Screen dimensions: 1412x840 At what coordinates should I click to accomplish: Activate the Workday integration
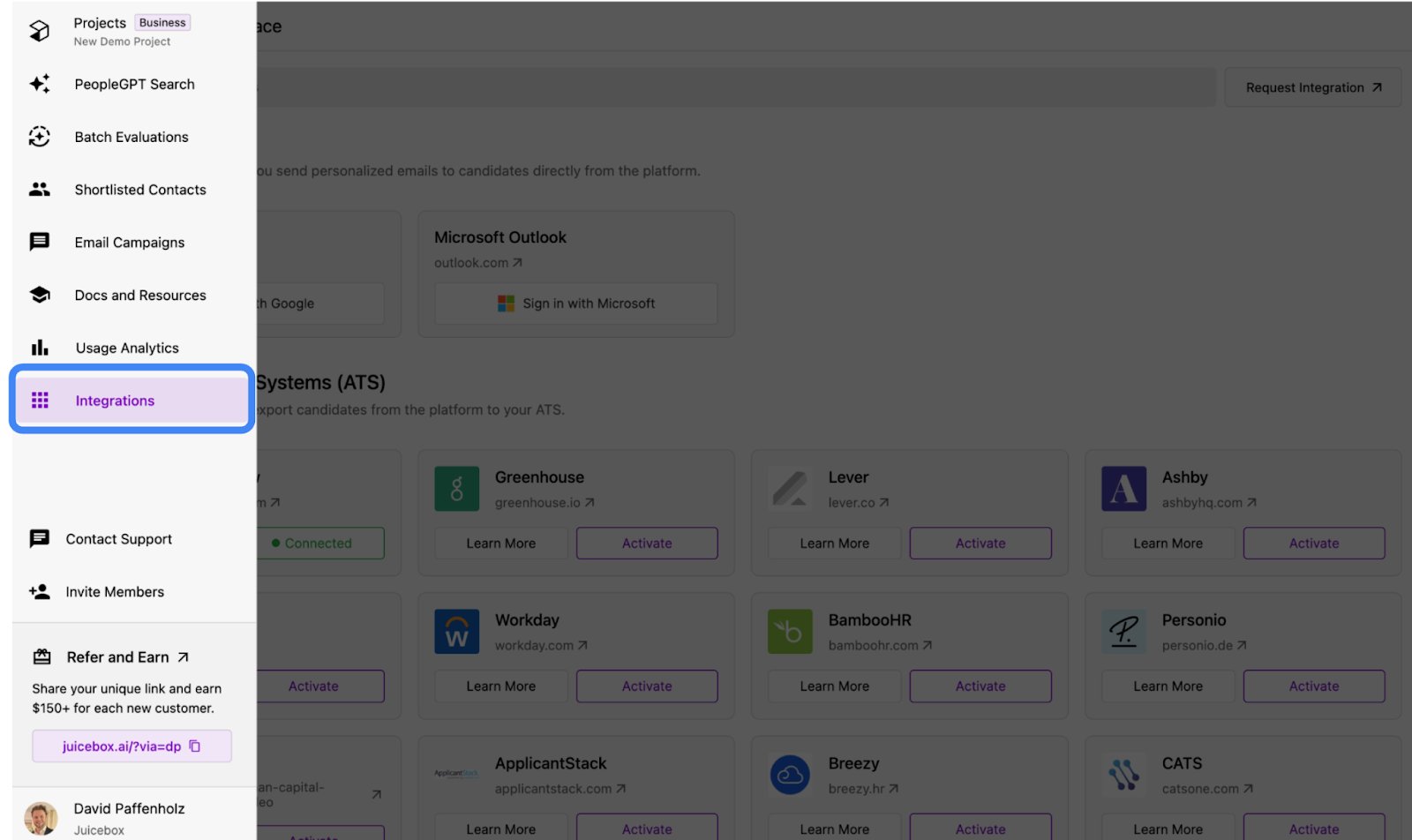(x=647, y=686)
